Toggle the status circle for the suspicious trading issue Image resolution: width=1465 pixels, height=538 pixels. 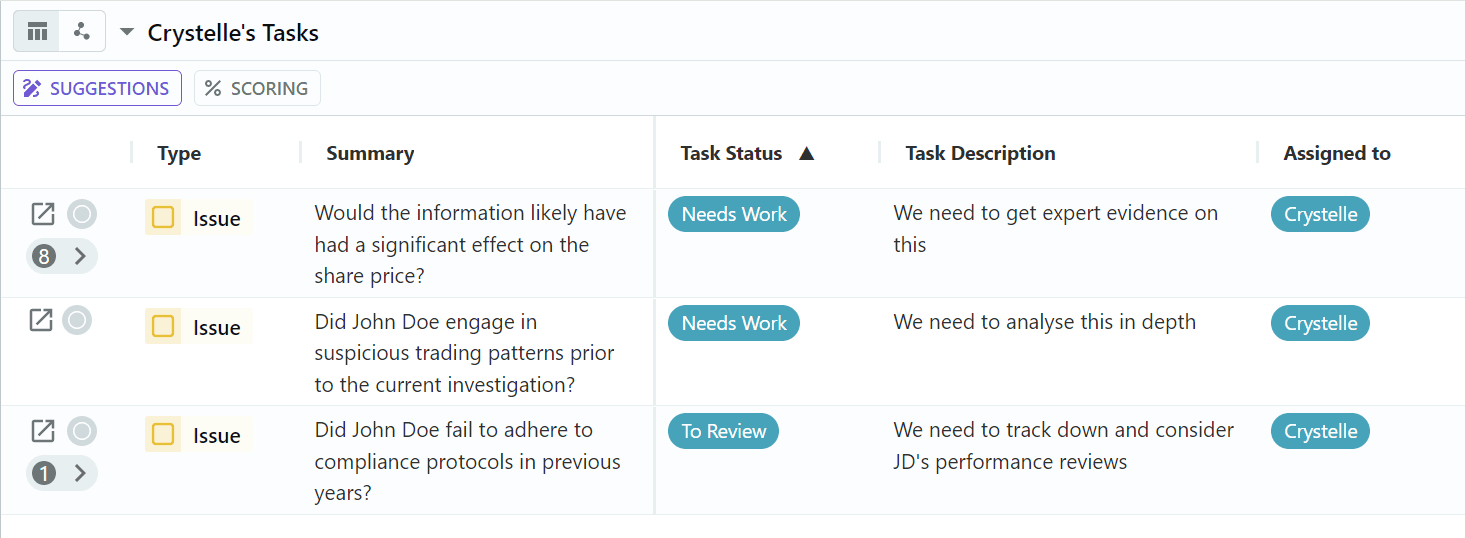(x=77, y=320)
